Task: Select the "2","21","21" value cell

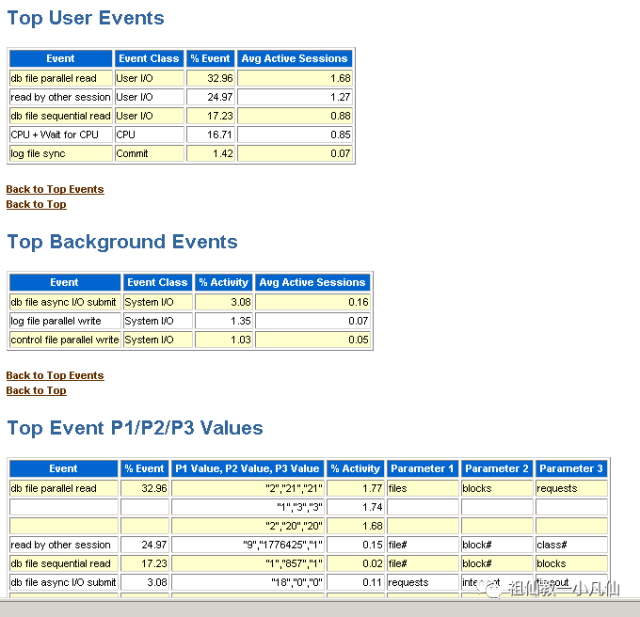Action: pos(248,488)
